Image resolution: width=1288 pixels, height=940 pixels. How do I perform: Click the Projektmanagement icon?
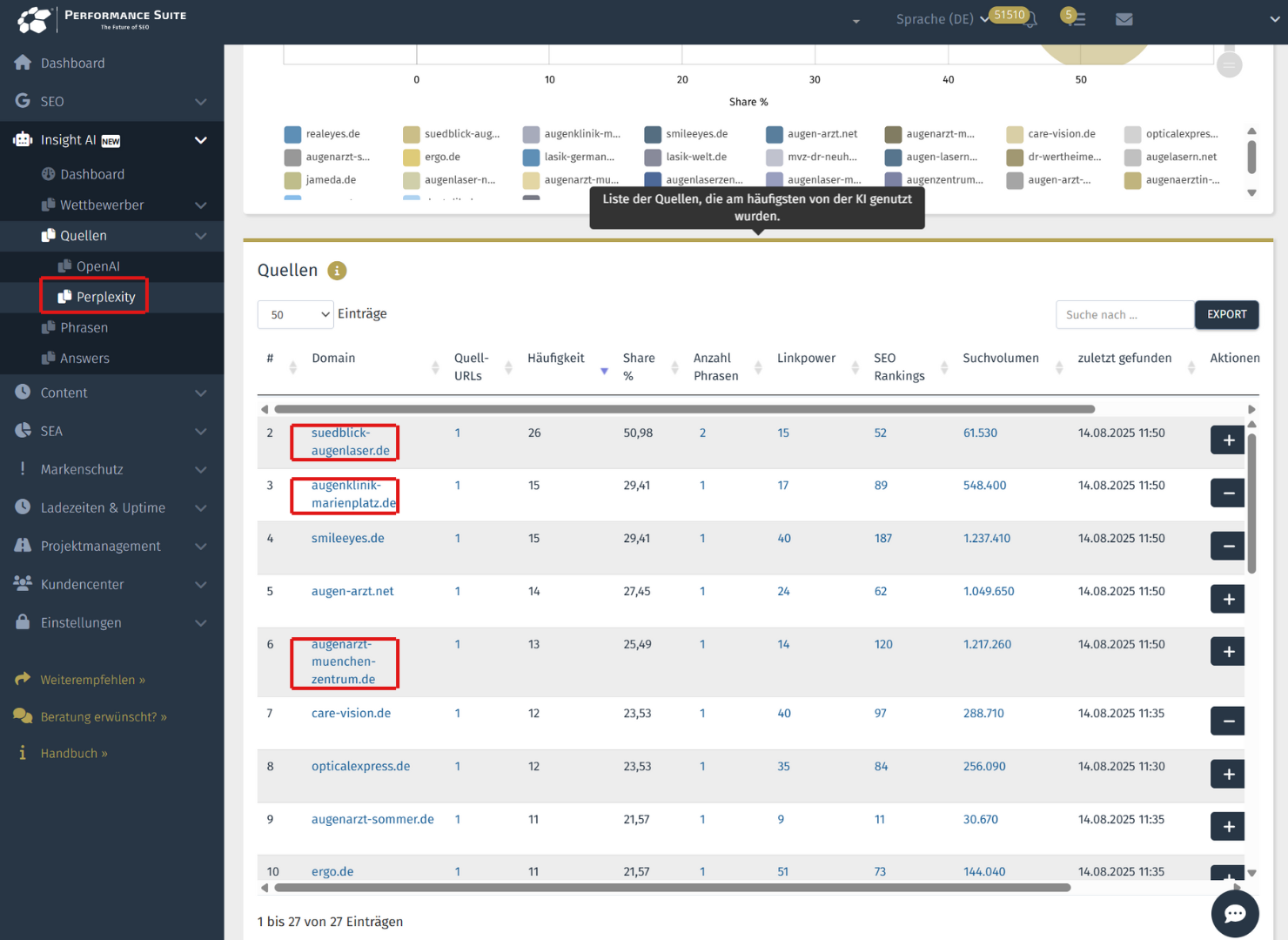tap(23, 545)
